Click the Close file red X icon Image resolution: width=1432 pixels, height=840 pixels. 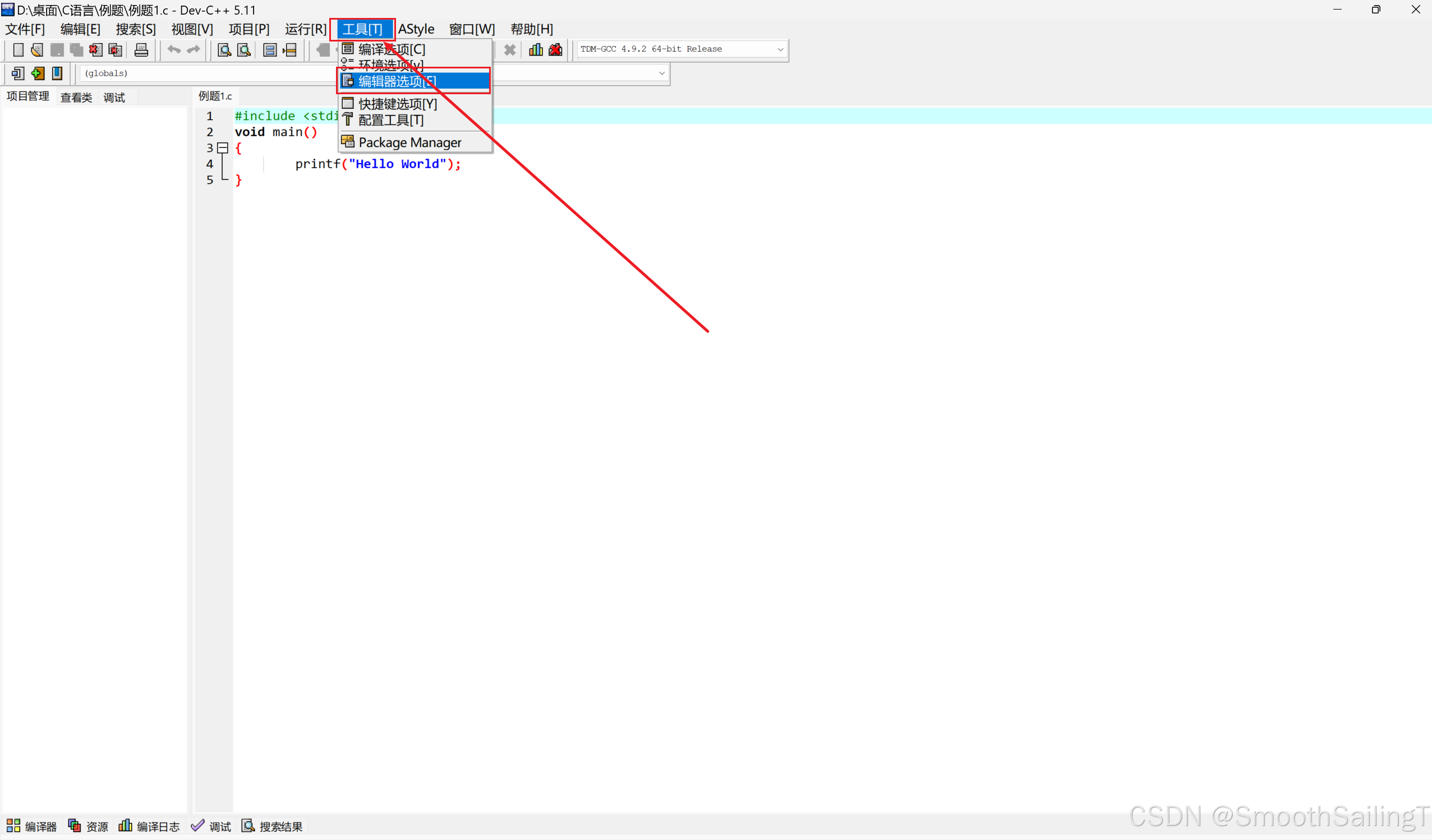(95, 50)
